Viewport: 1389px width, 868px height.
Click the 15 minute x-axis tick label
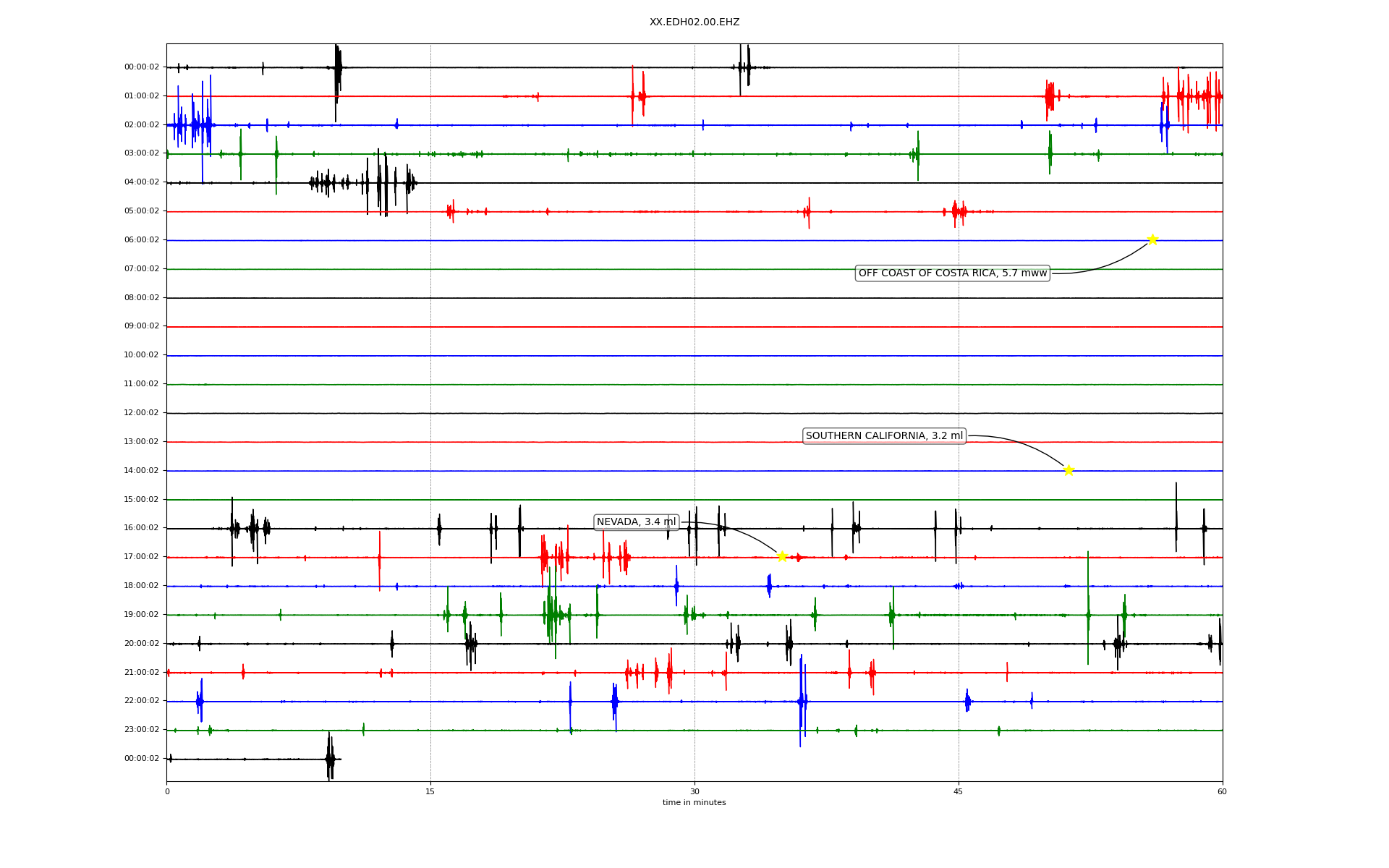(x=430, y=791)
